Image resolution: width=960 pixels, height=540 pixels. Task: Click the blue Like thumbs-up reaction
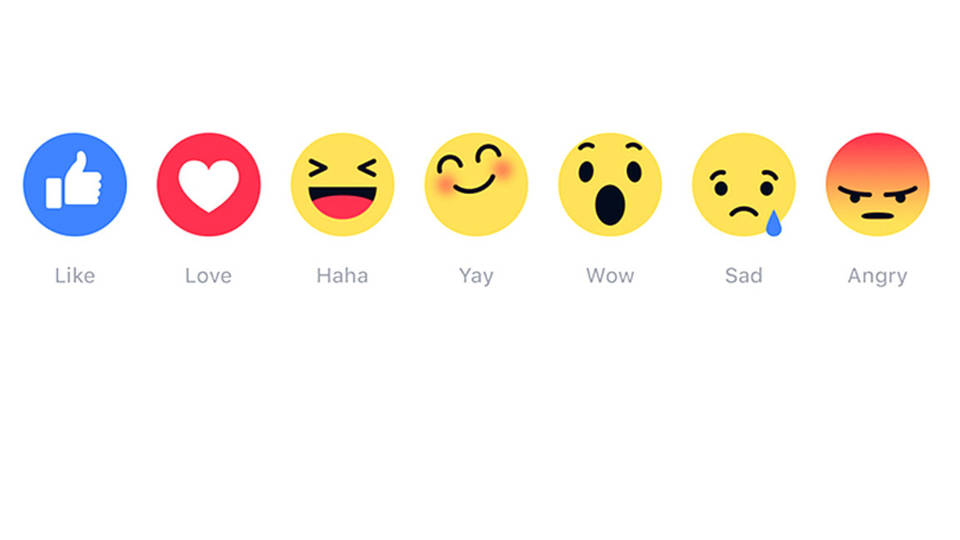pos(75,184)
